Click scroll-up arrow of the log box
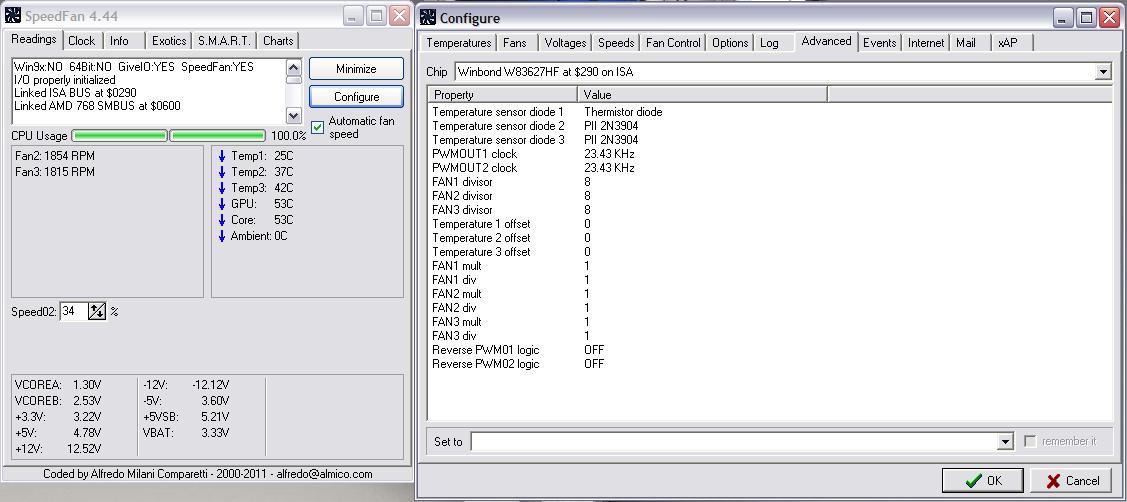1127x502 pixels. (293, 67)
